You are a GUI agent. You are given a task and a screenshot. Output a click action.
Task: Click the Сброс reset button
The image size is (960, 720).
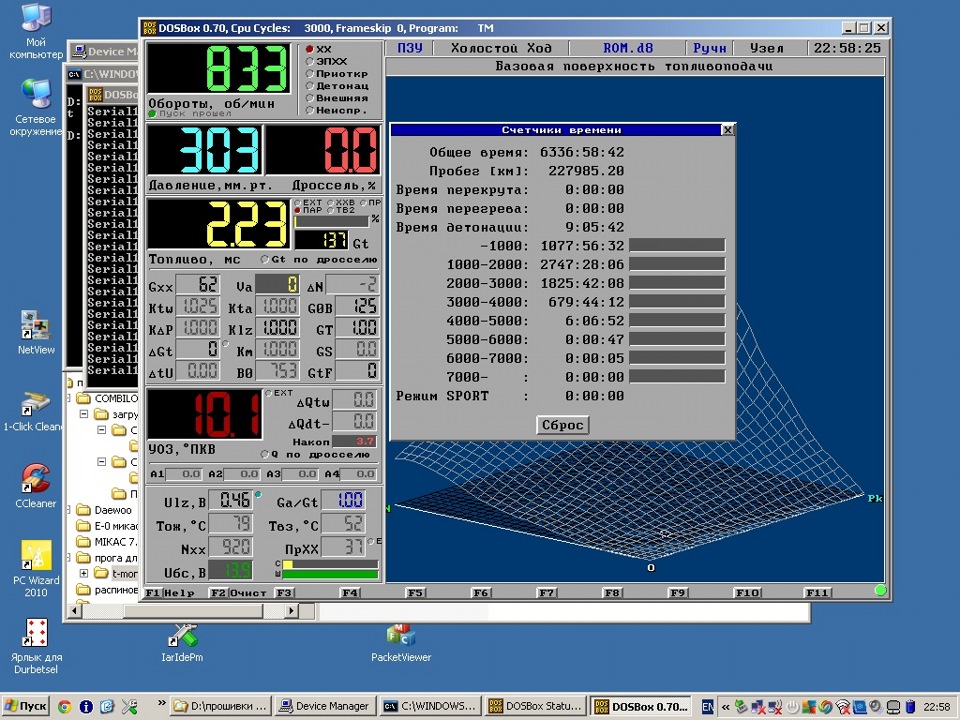tap(562, 425)
